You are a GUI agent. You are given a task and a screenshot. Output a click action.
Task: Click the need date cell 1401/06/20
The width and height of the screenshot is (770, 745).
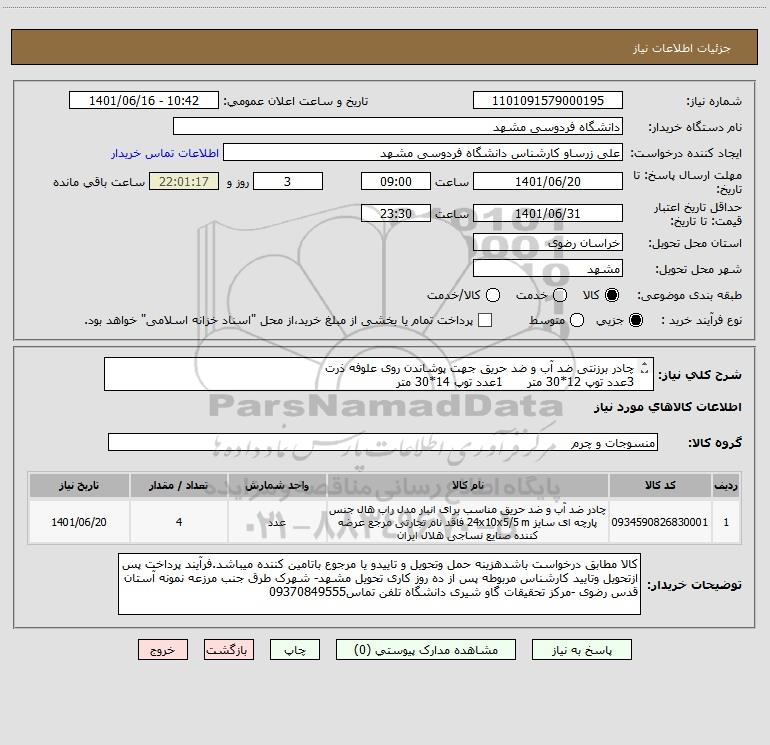pos(79,522)
